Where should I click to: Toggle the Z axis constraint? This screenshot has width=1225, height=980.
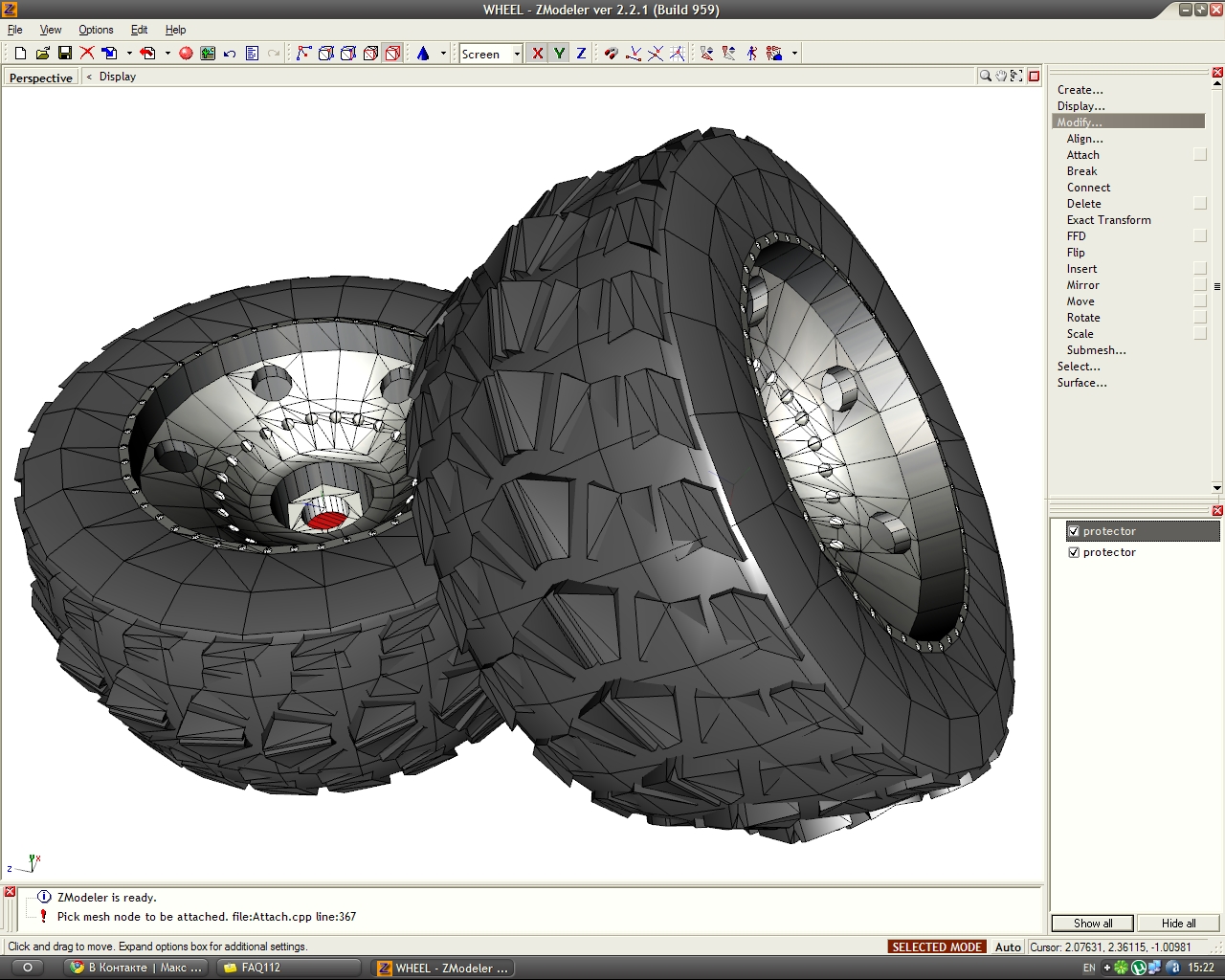[x=581, y=54]
